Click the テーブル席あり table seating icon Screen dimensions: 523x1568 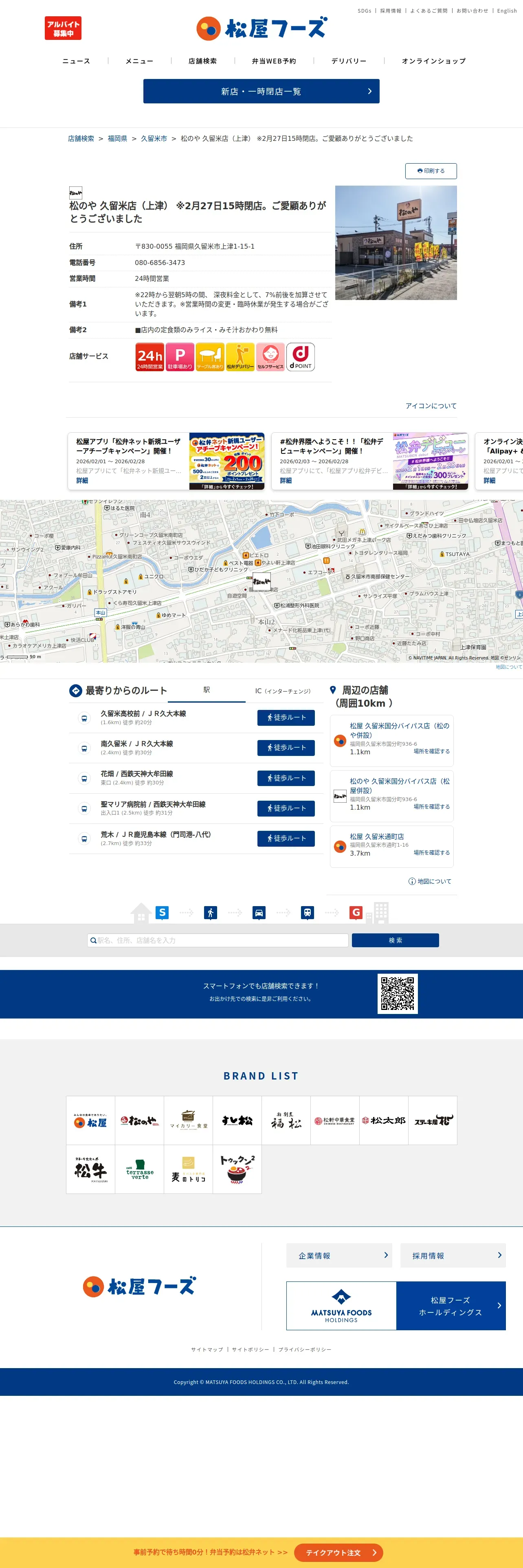[210, 357]
